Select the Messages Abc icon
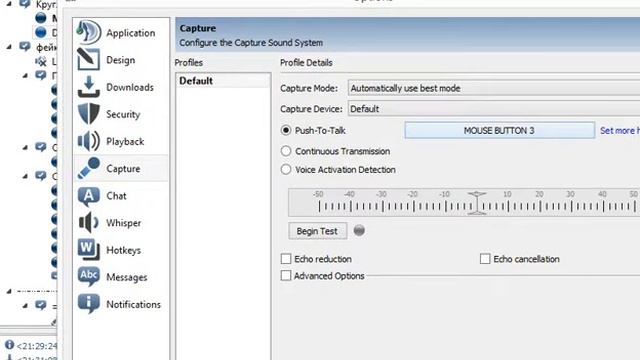 89,277
